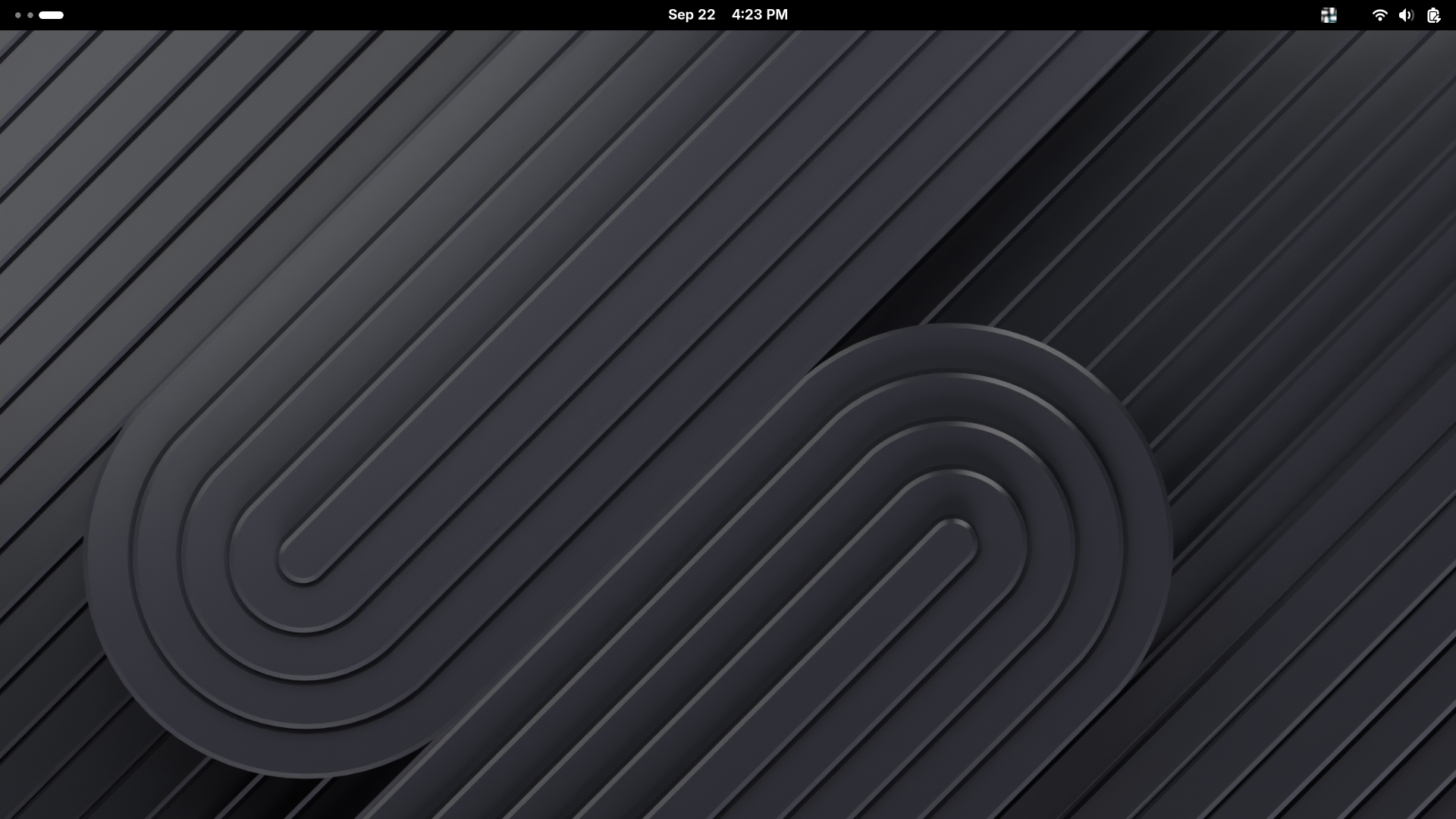The width and height of the screenshot is (1456, 819).
Task: Open network options via Wi-Fi indicator
Action: [x=1379, y=15]
